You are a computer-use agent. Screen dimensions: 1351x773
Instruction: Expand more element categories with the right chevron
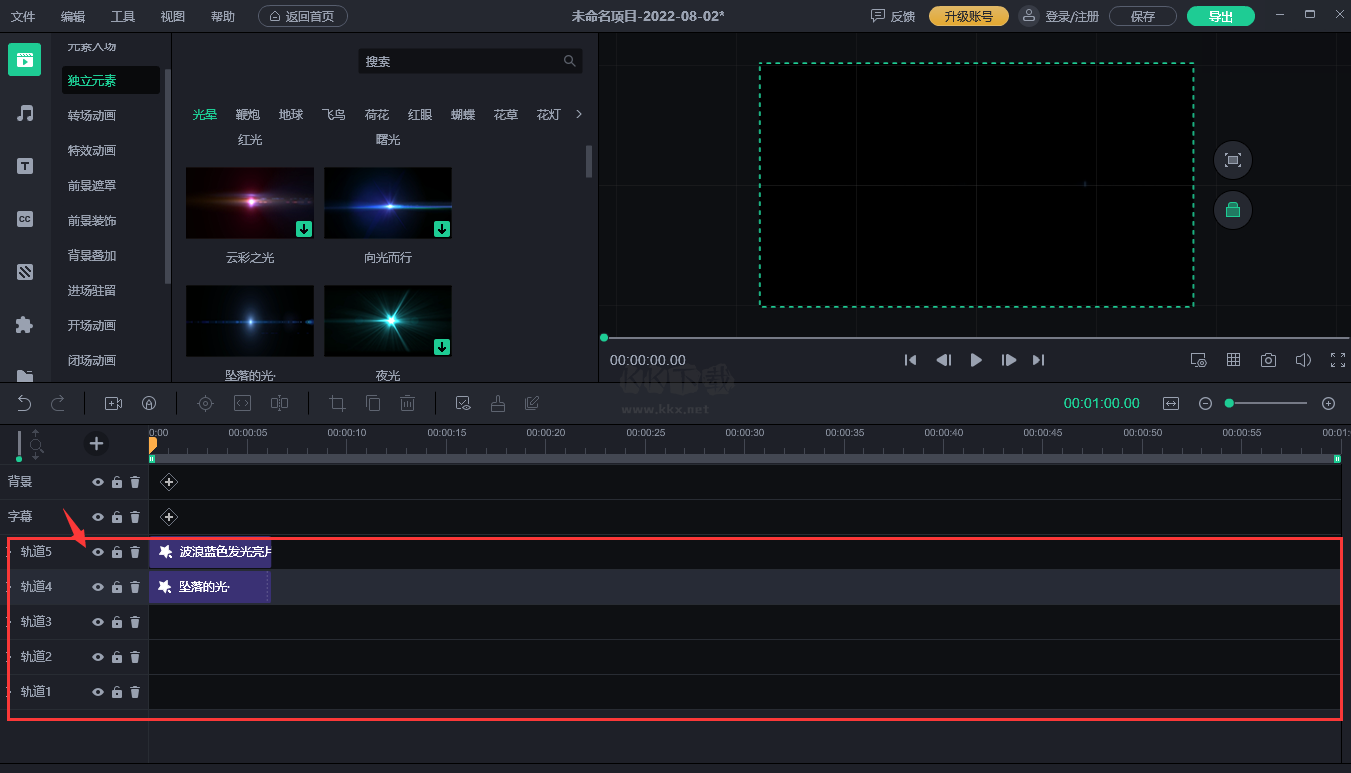click(x=579, y=114)
